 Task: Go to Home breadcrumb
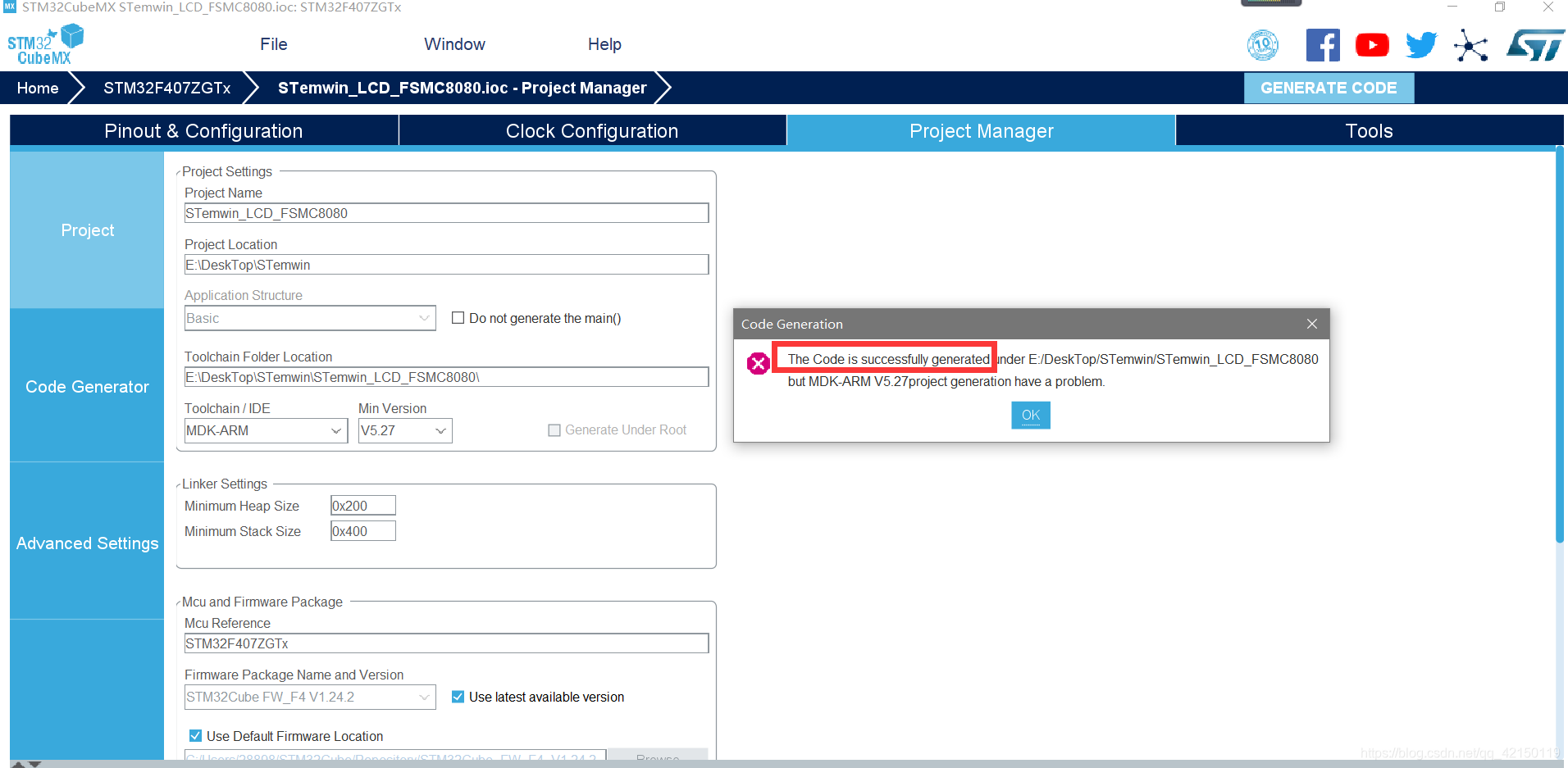[x=38, y=88]
